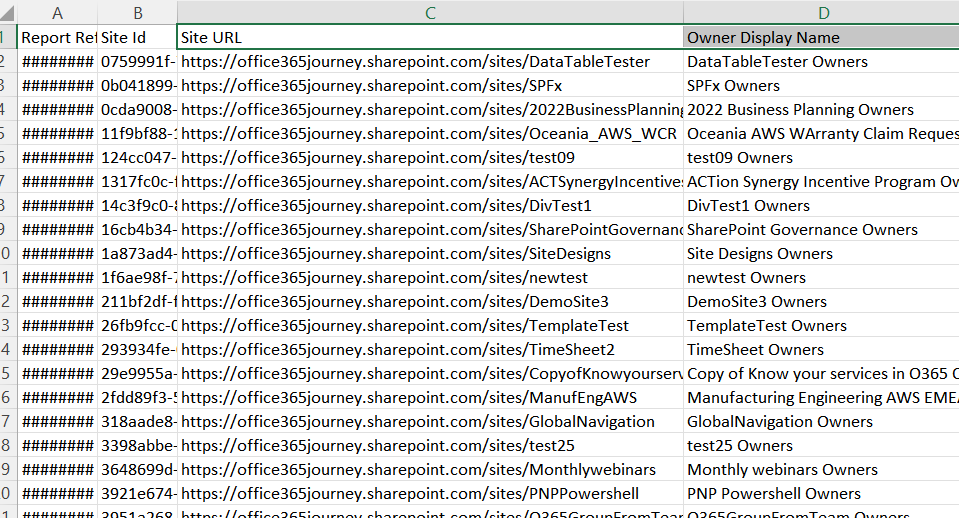Click Site Id cell starting 1a873ad4
959x518 pixels.
[x=138, y=254]
